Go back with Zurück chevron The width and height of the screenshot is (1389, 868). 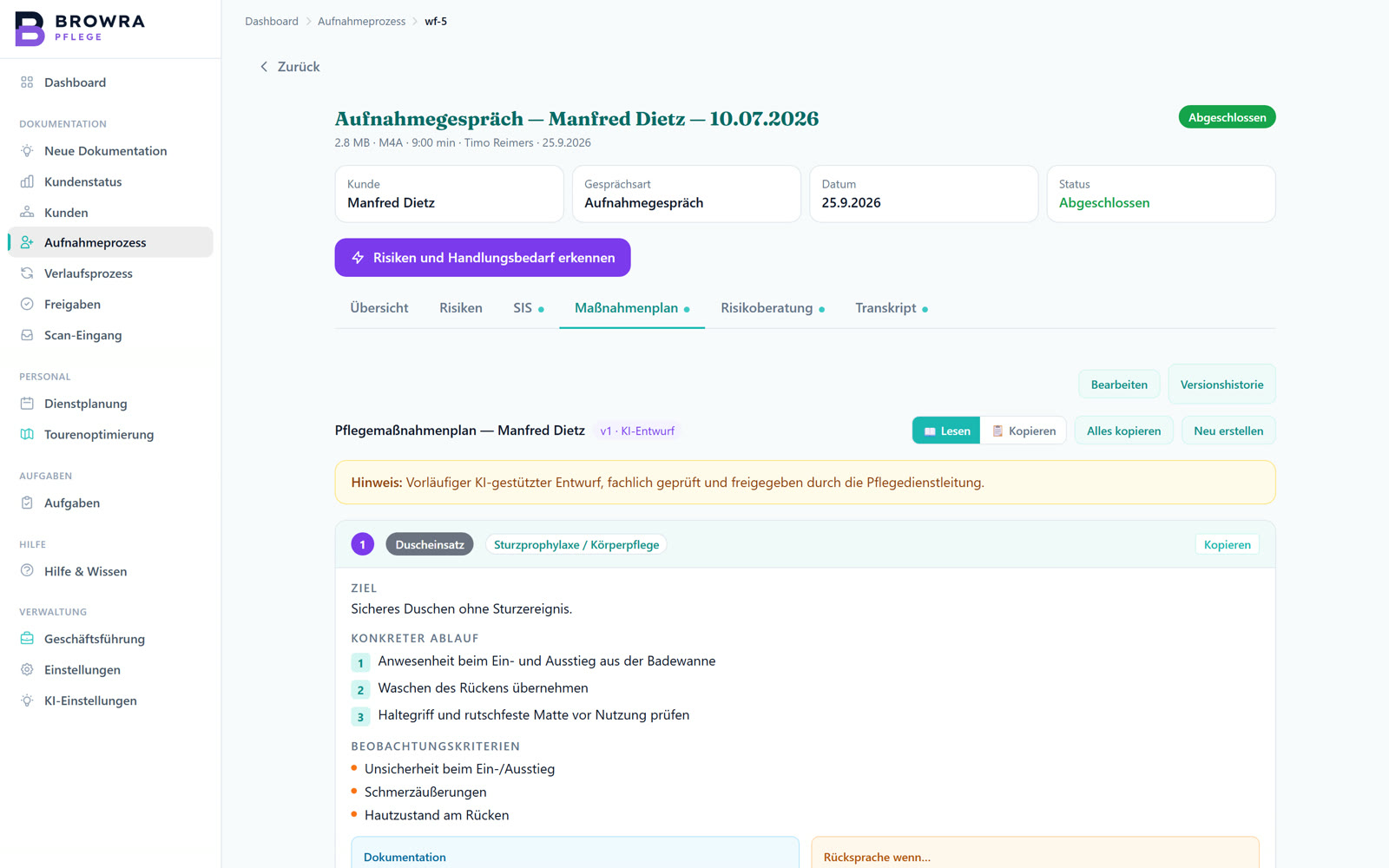pos(264,67)
